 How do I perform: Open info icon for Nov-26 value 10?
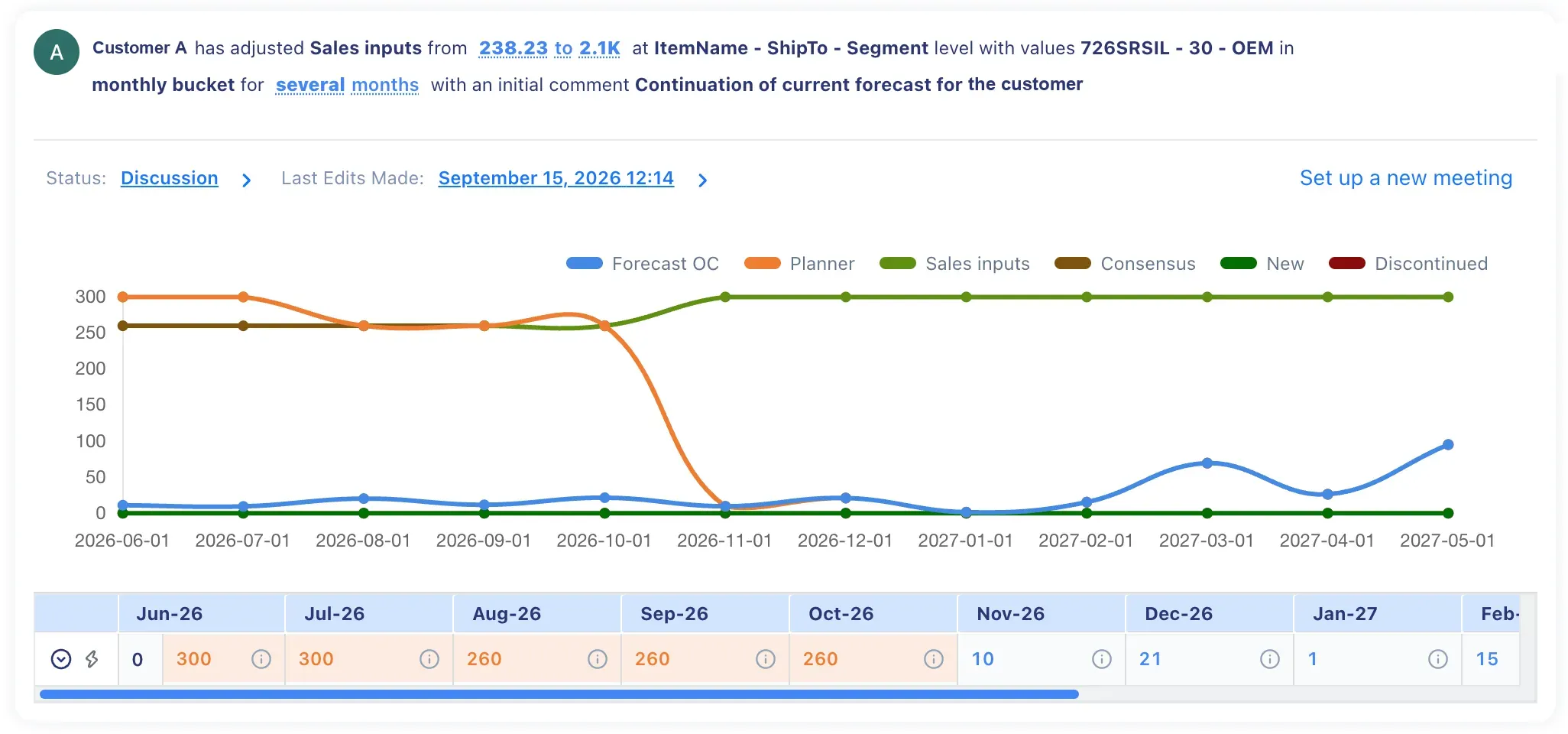(1102, 659)
